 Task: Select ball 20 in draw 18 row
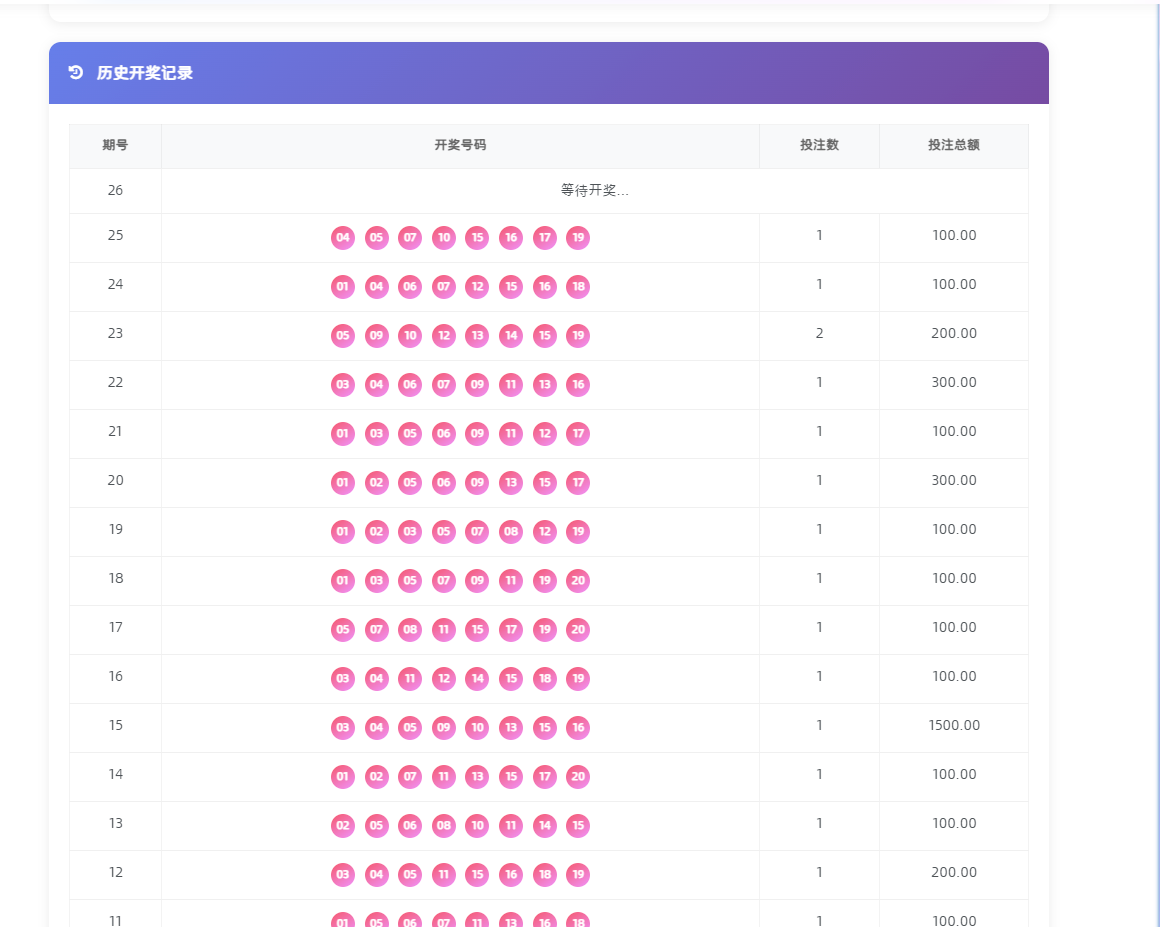pyautogui.click(x=577, y=581)
